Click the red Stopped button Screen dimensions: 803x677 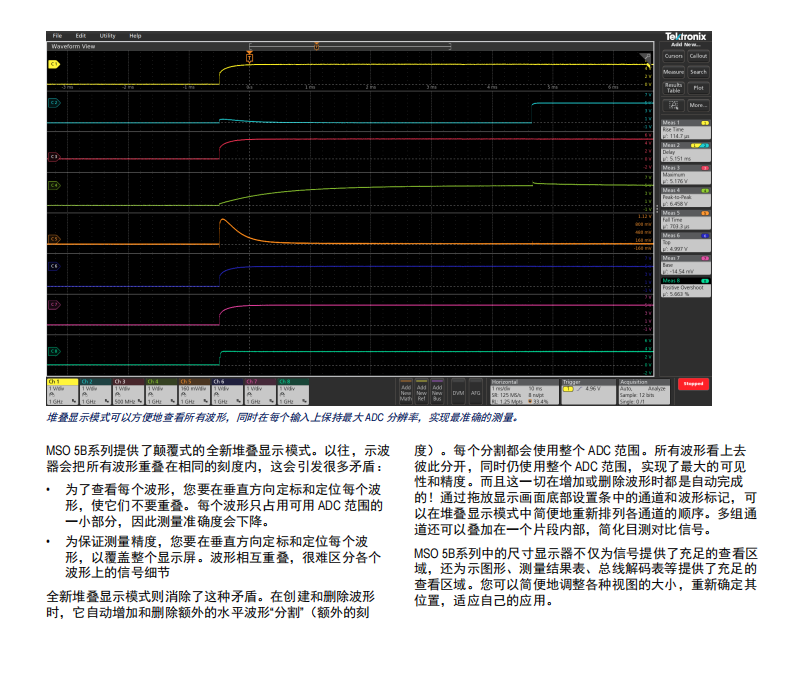pyautogui.click(x=693, y=384)
